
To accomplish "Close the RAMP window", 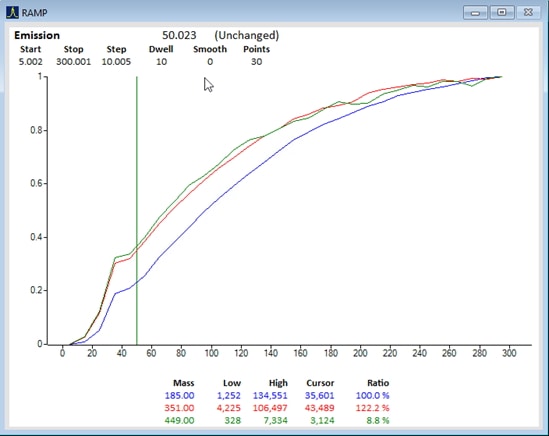I will pos(528,12).
